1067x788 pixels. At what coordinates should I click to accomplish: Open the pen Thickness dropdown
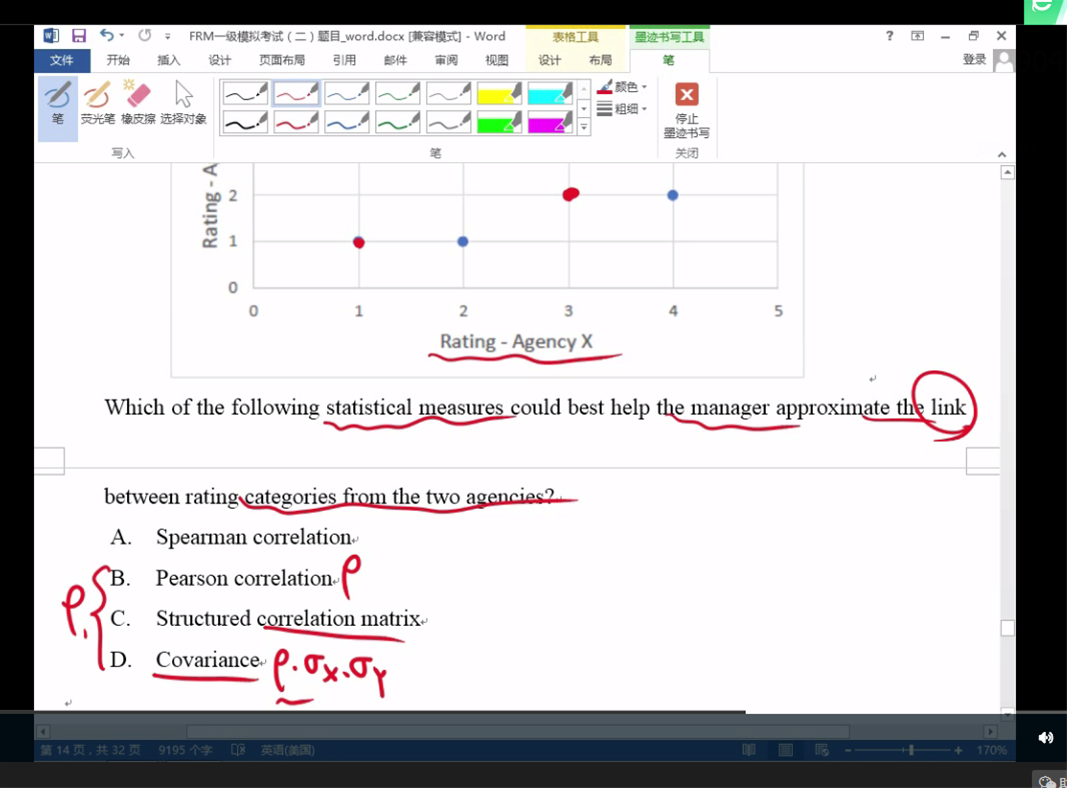point(623,109)
